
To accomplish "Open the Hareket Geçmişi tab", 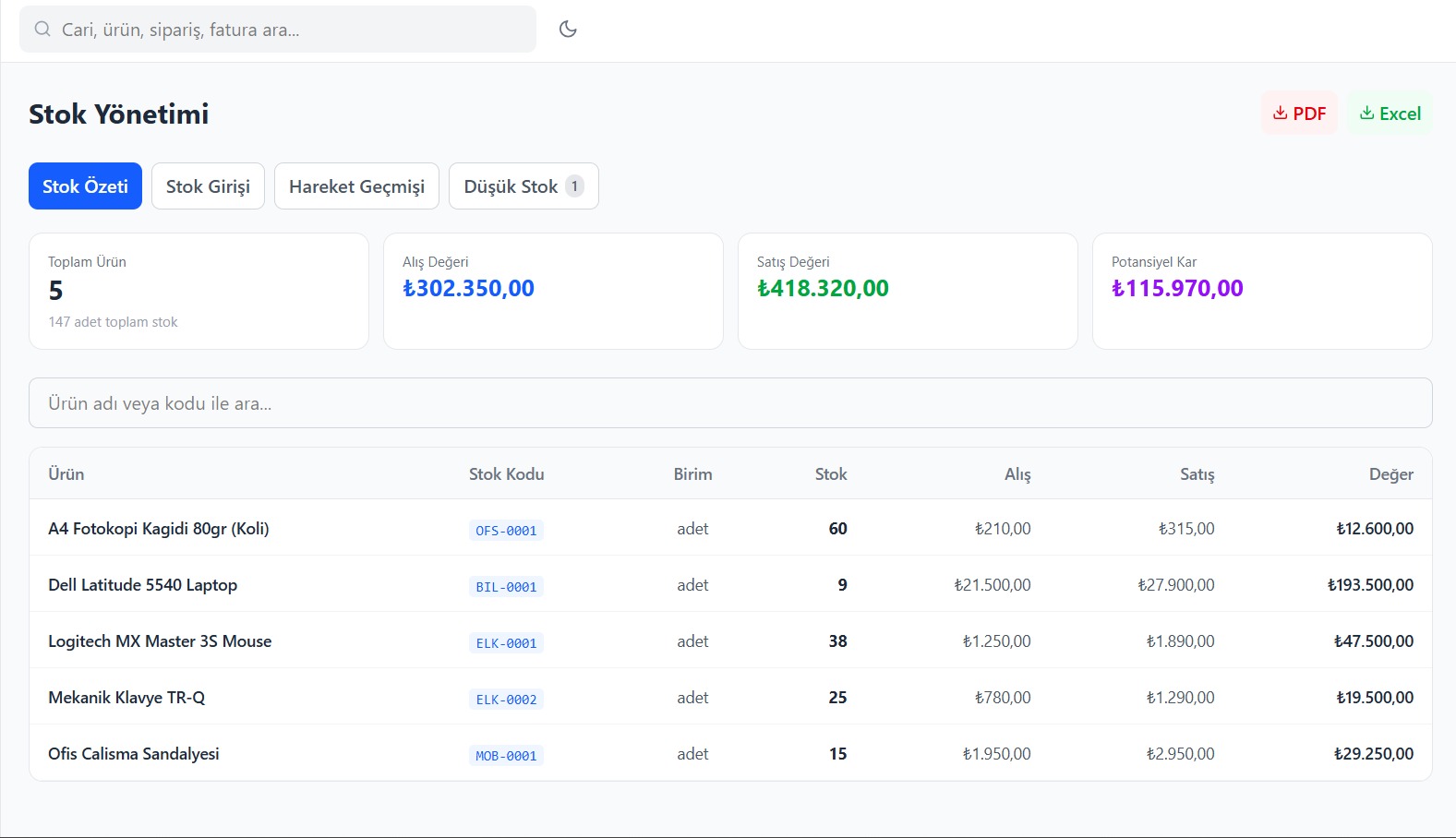I will (x=356, y=186).
